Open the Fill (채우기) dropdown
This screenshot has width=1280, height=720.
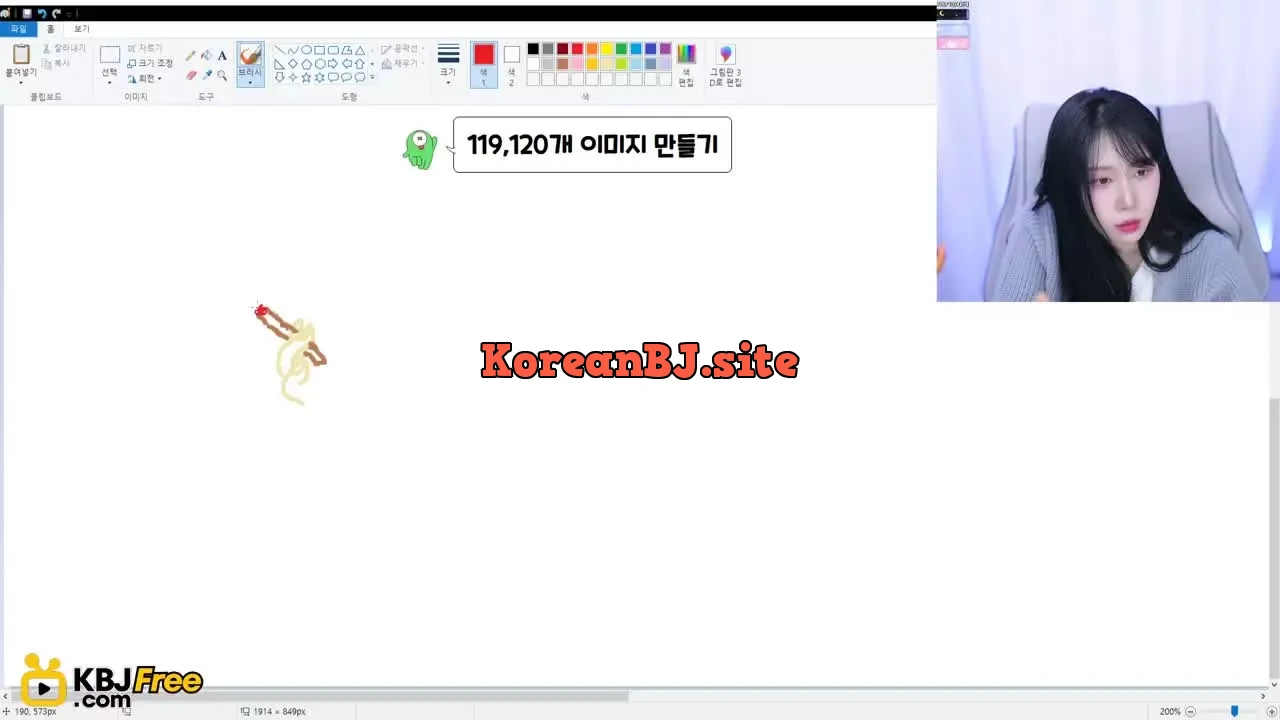(x=401, y=63)
